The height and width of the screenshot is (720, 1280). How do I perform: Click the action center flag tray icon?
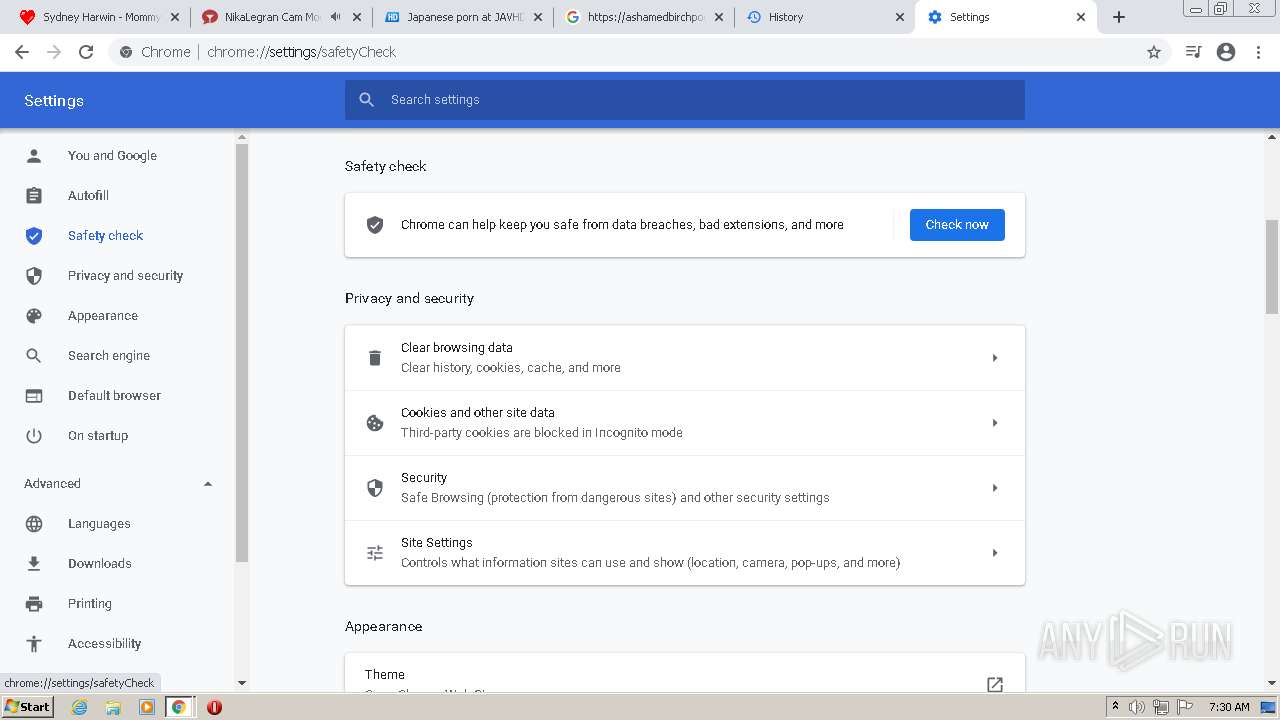(x=1183, y=707)
